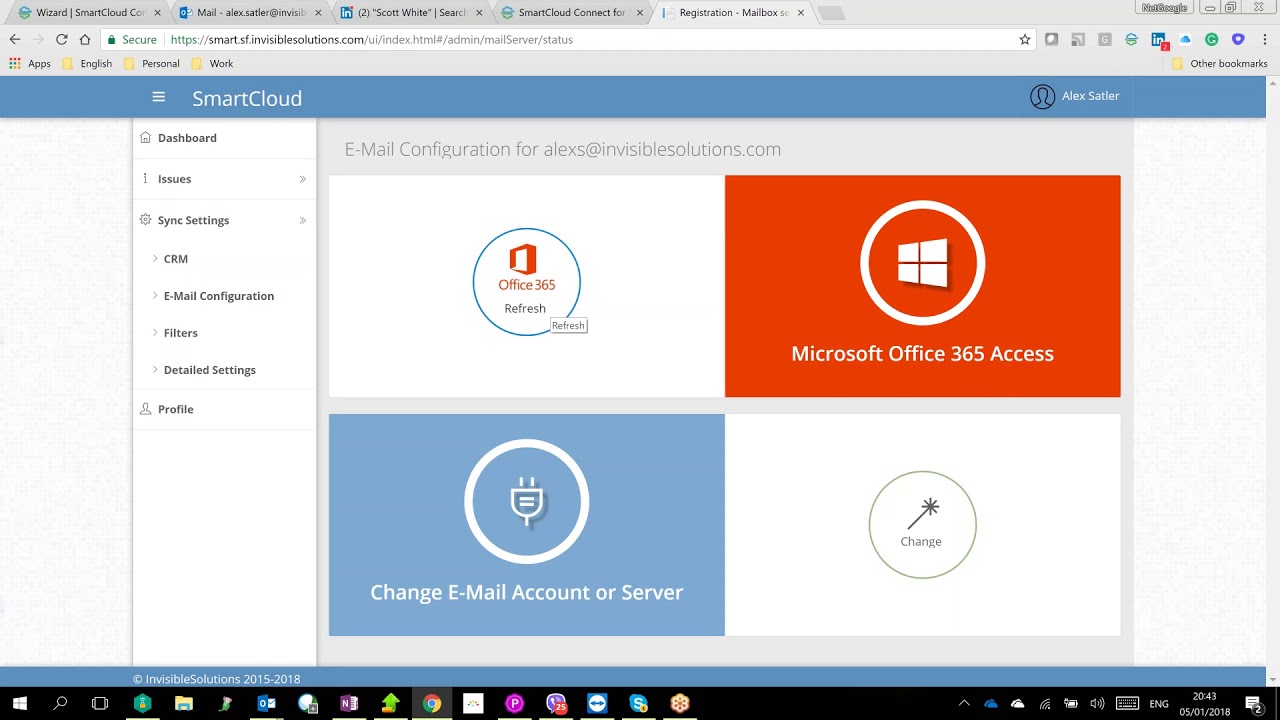Click the browser back arrow
Screen dimensions: 1280x720
pos(14,40)
